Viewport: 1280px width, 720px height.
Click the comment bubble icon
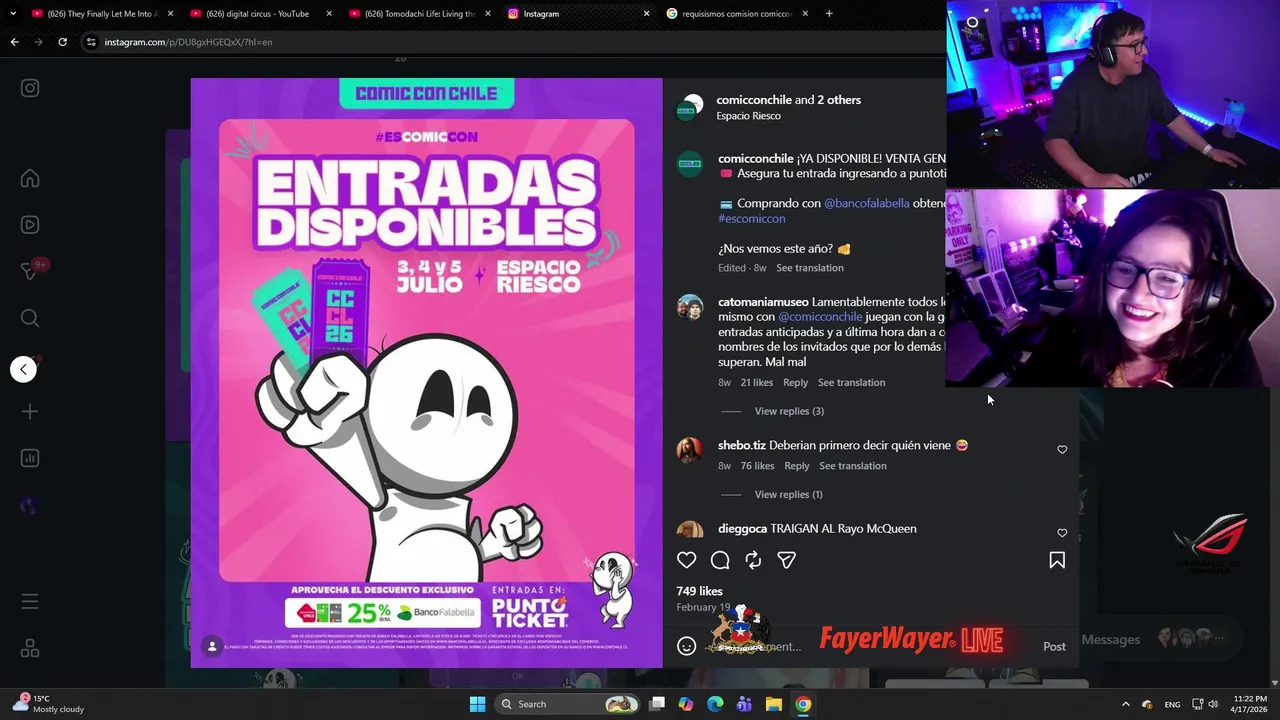[720, 560]
